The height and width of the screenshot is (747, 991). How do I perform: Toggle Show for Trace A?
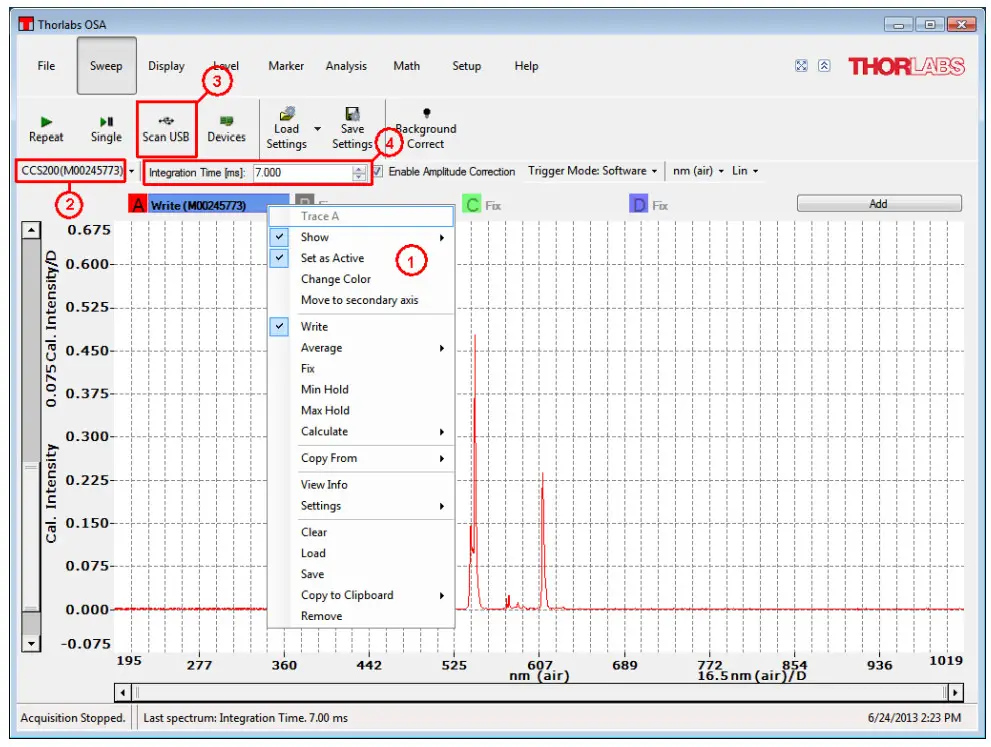tap(314, 237)
